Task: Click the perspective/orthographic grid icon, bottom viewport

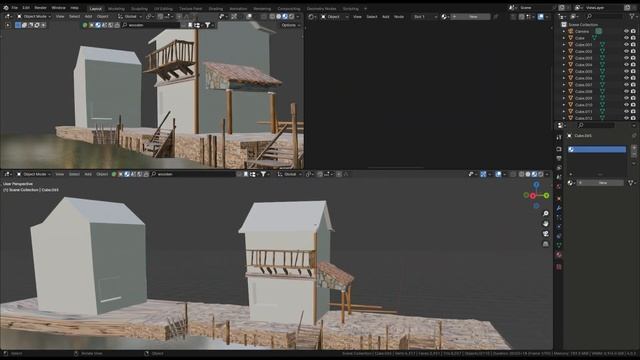Action: point(546,244)
